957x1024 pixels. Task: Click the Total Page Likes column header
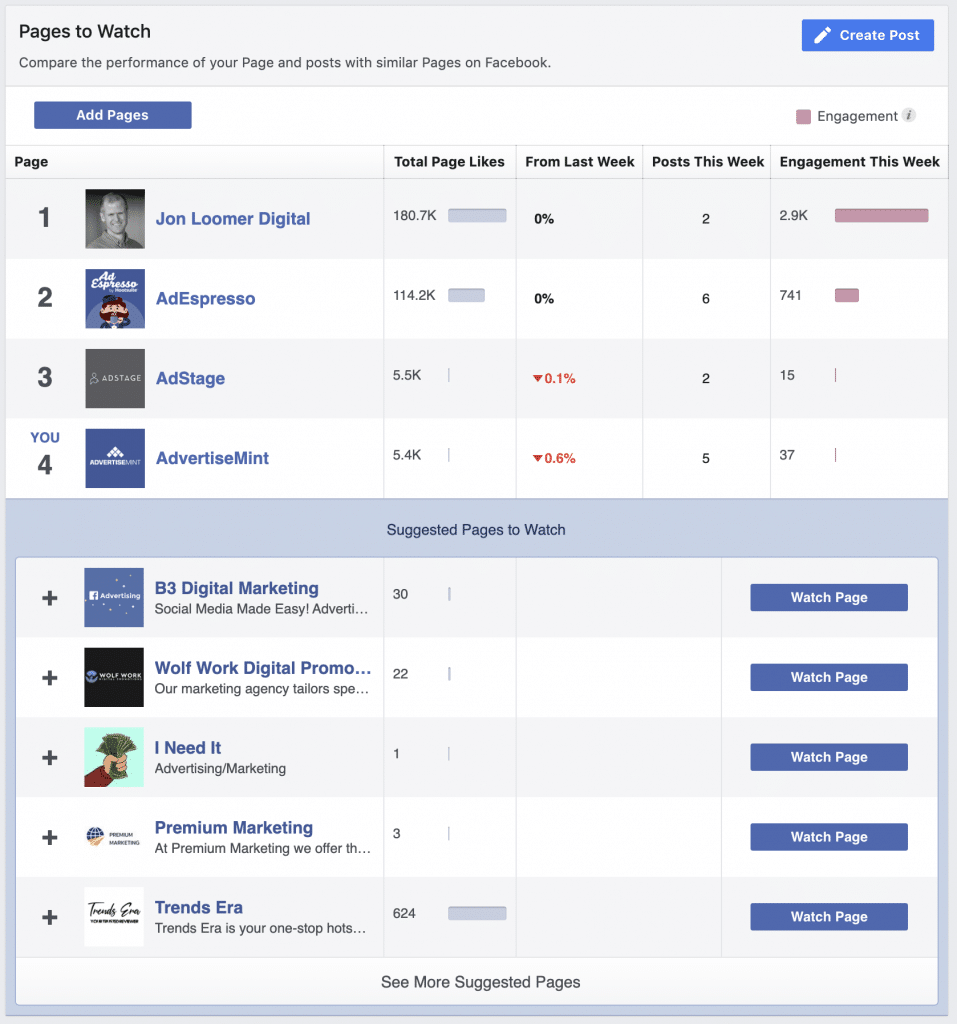[449, 162]
